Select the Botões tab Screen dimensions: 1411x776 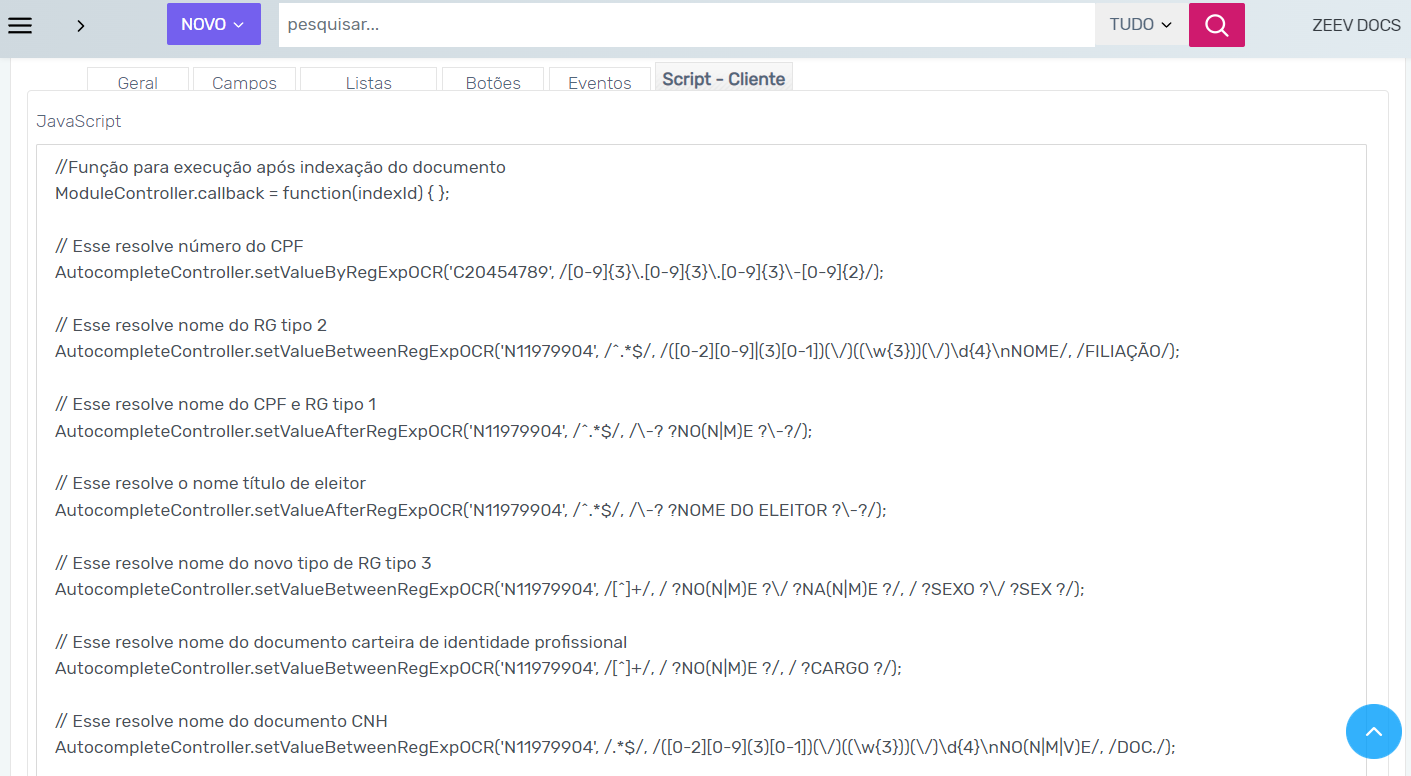[493, 82]
